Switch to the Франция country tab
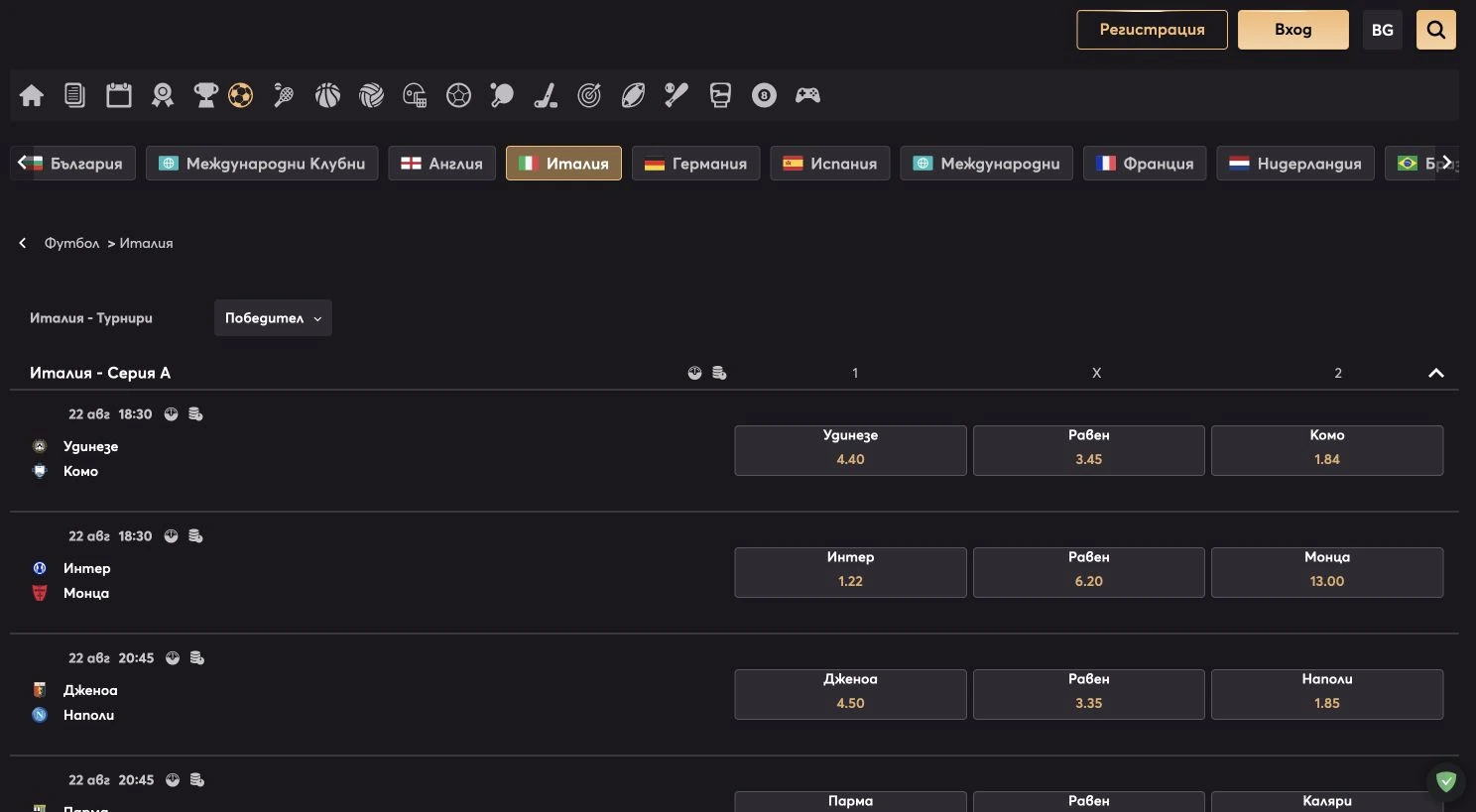1476x812 pixels. [x=1145, y=164]
